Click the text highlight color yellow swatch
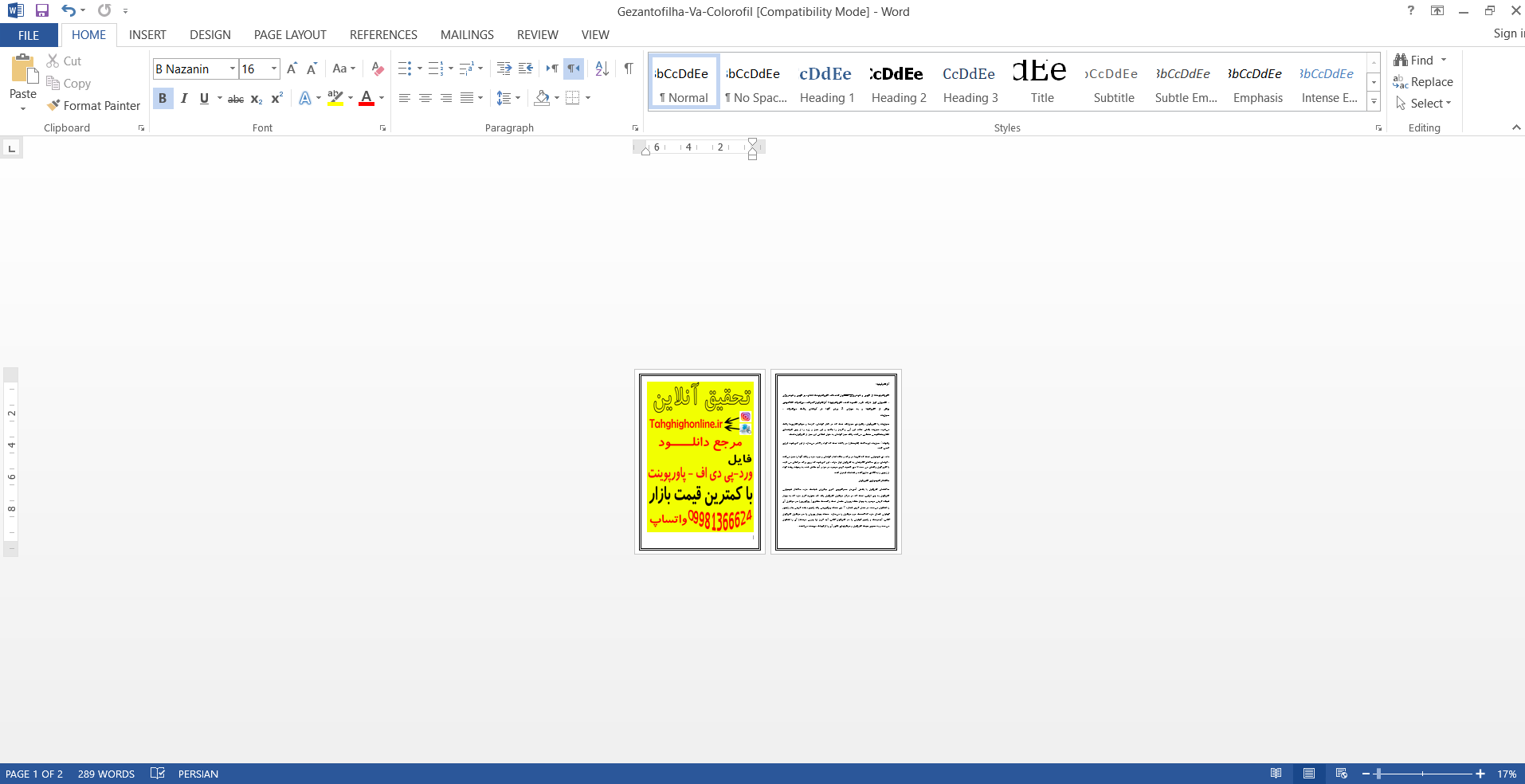Viewport: 1525px width, 784px height. [335, 99]
